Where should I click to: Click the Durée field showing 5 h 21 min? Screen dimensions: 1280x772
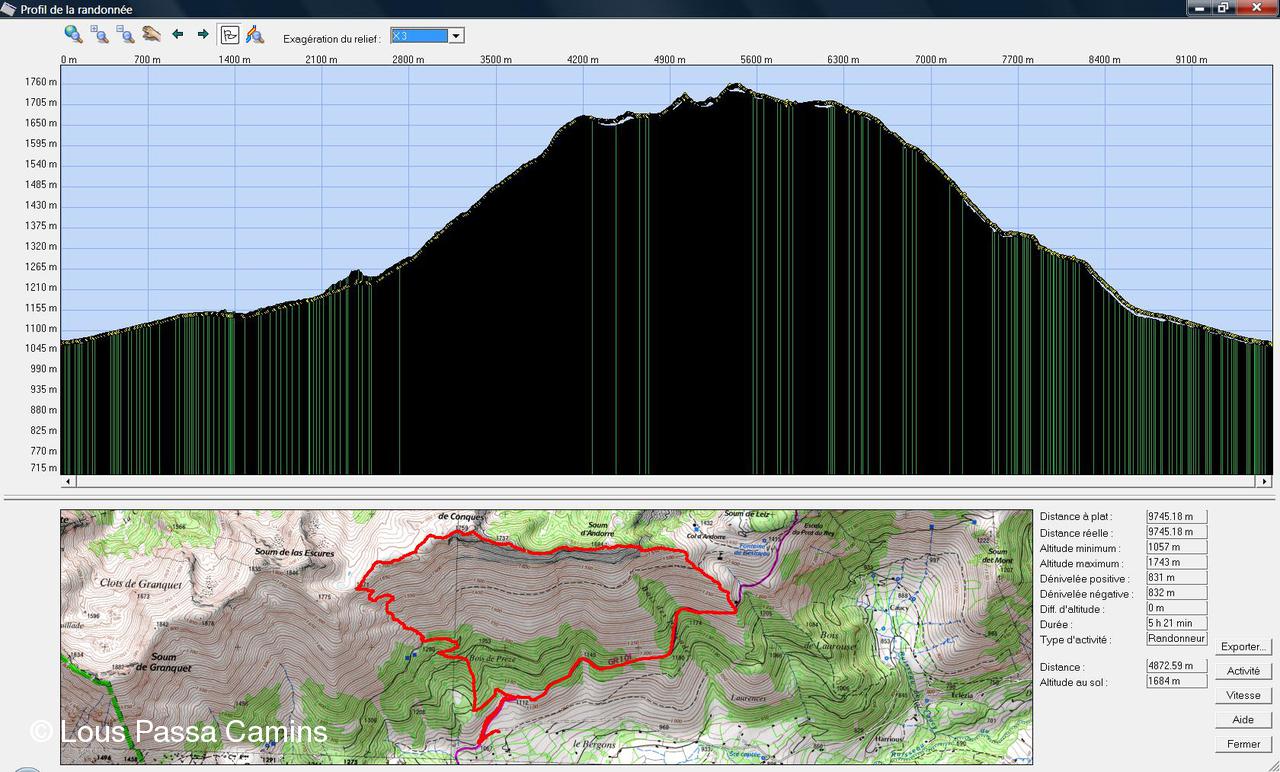[1176, 624]
